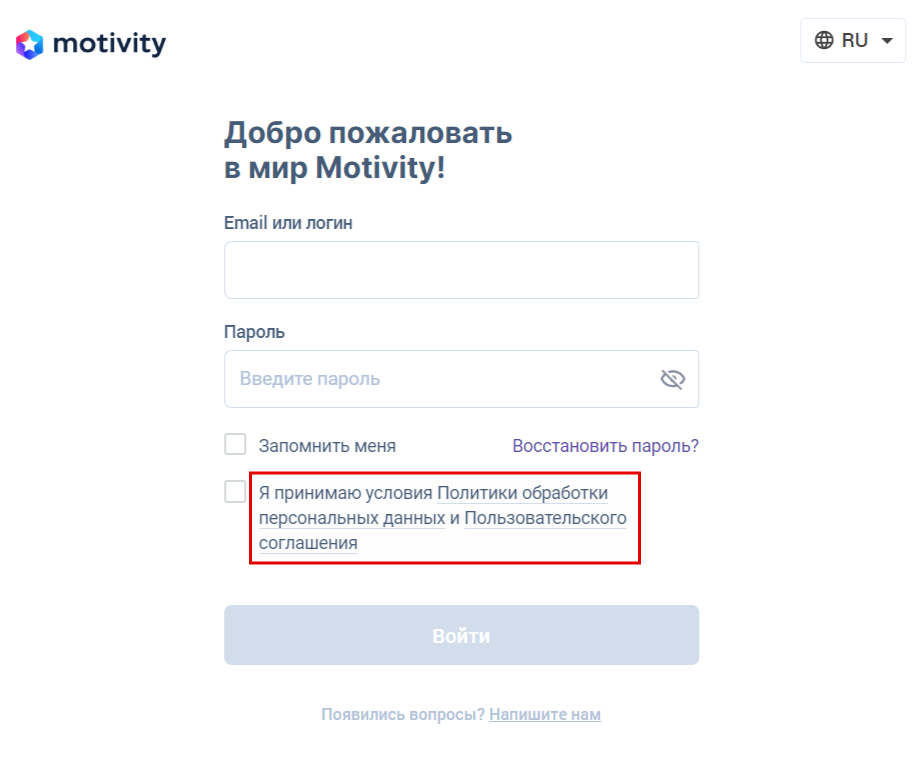Check the accept terms checkbox

point(235,492)
